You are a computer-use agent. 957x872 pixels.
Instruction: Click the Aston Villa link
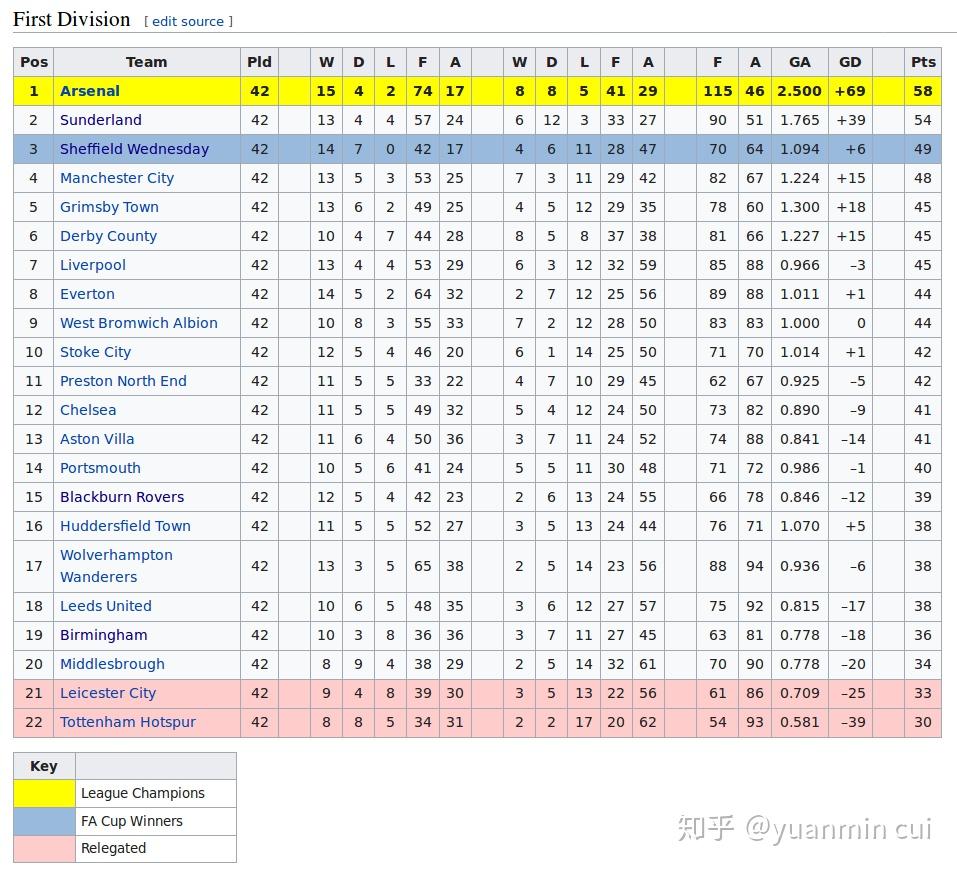point(97,439)
